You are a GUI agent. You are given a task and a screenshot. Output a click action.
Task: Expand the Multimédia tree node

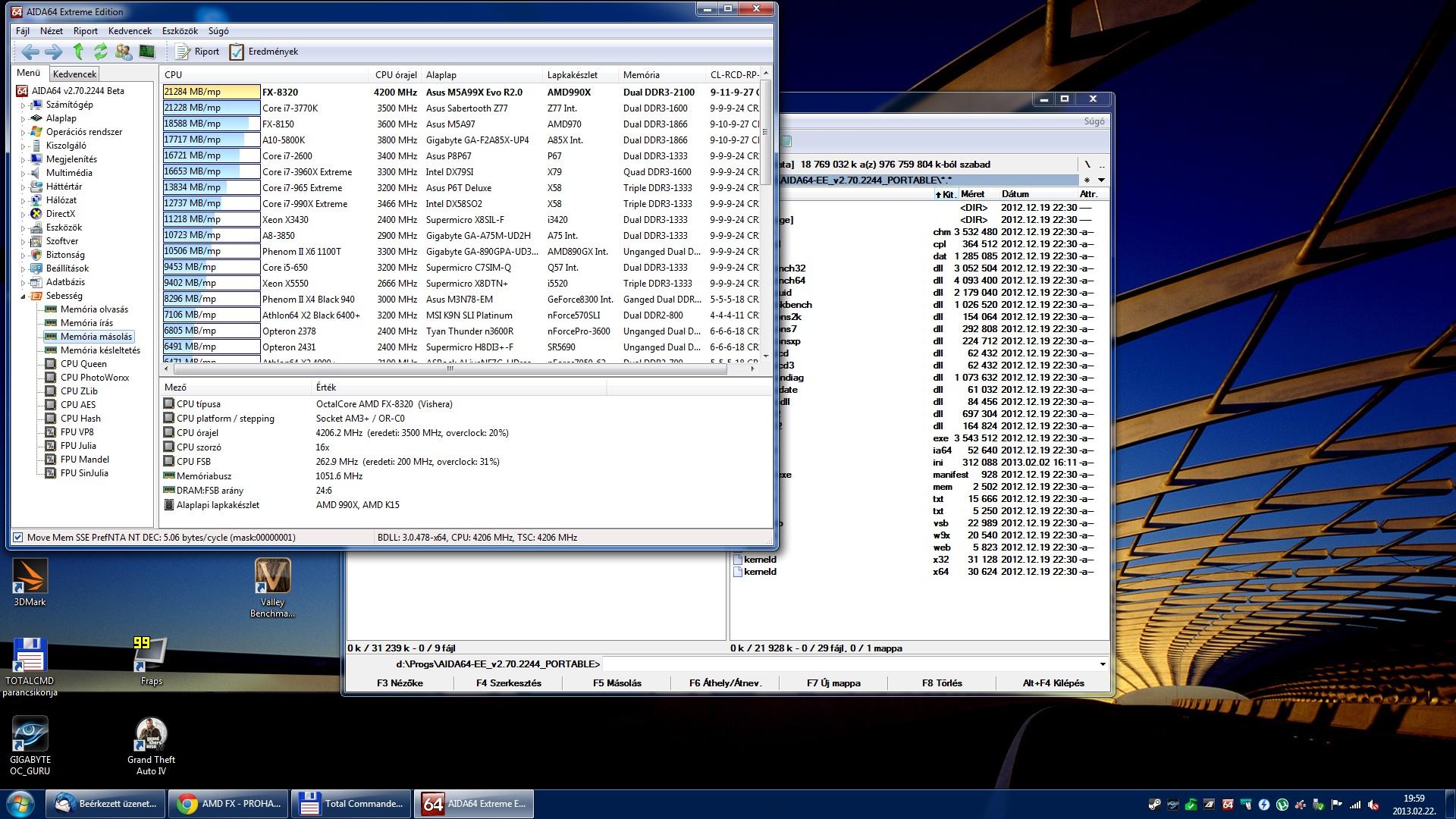[23, 174]
